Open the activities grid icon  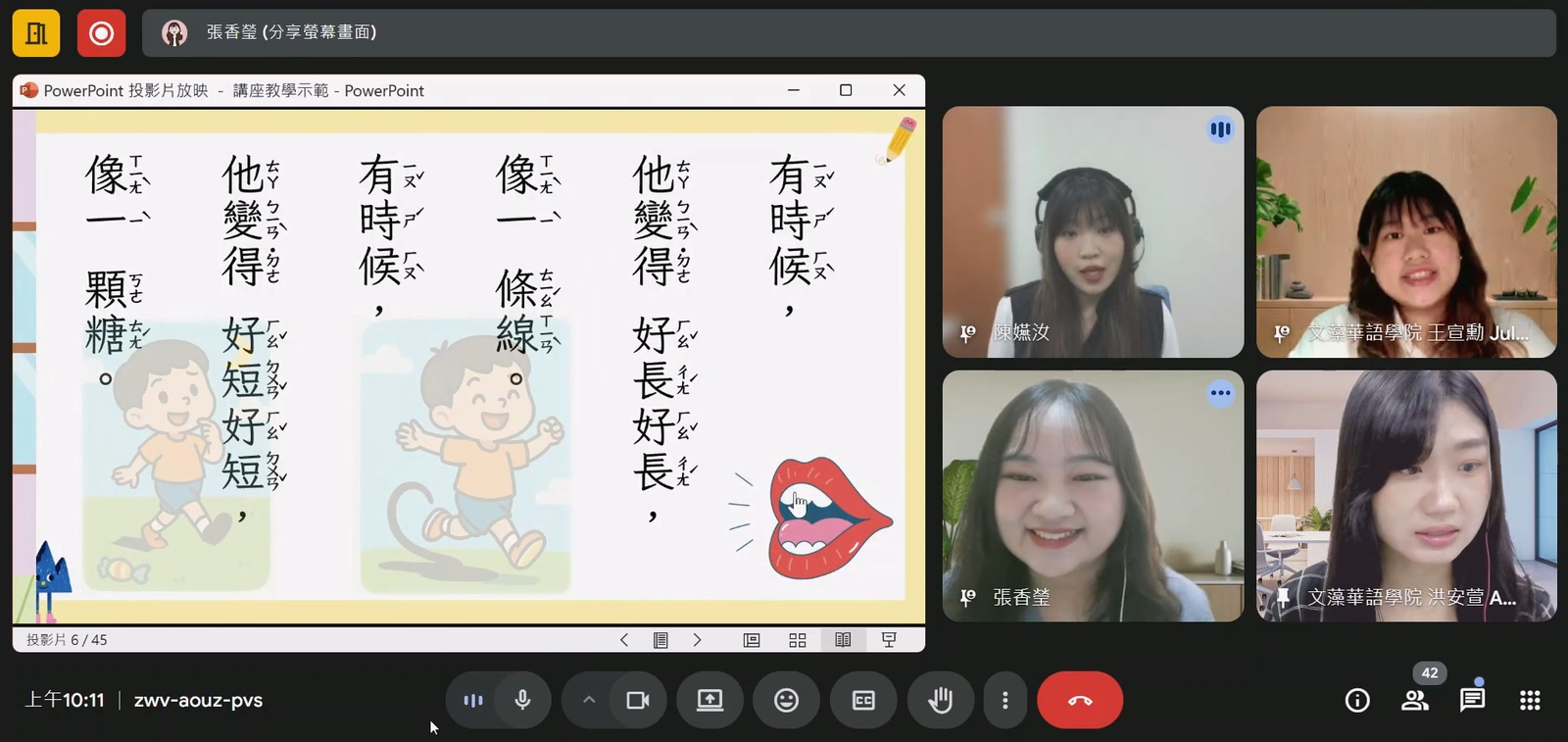pos(1530,700)
